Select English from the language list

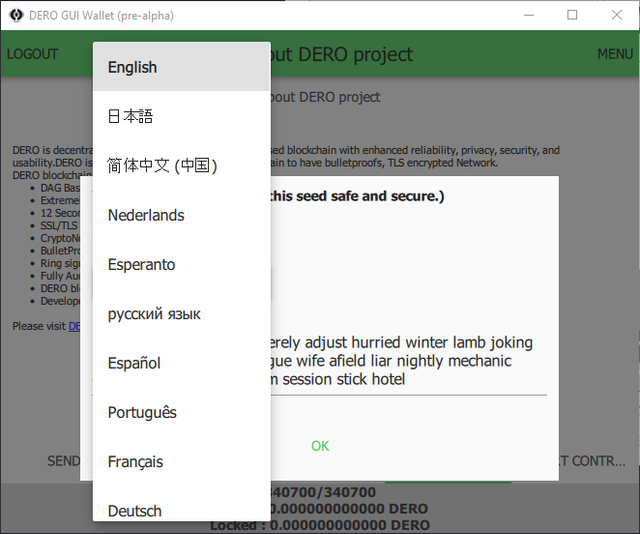point(182,67)
